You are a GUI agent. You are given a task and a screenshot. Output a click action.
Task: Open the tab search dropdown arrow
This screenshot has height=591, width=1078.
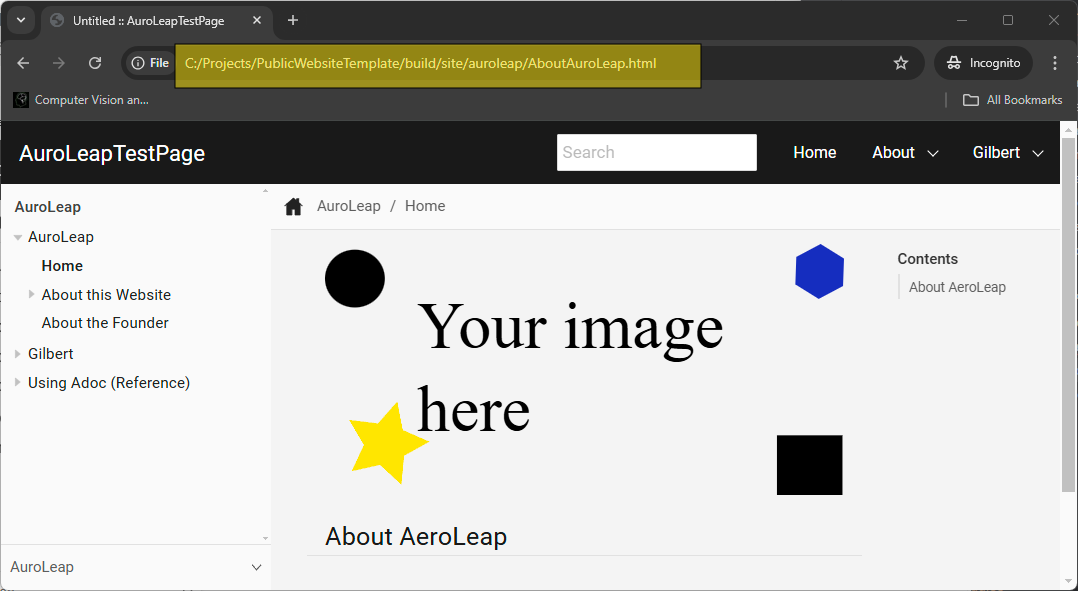pos(20,20)
